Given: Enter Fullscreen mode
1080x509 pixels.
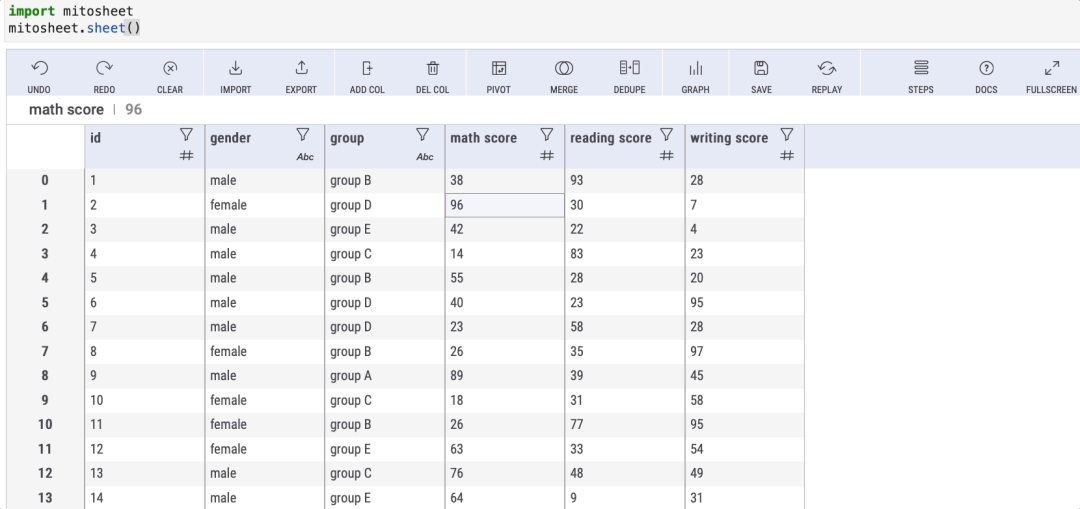Looking at the screenshot, I should [x=1051, y=69].
